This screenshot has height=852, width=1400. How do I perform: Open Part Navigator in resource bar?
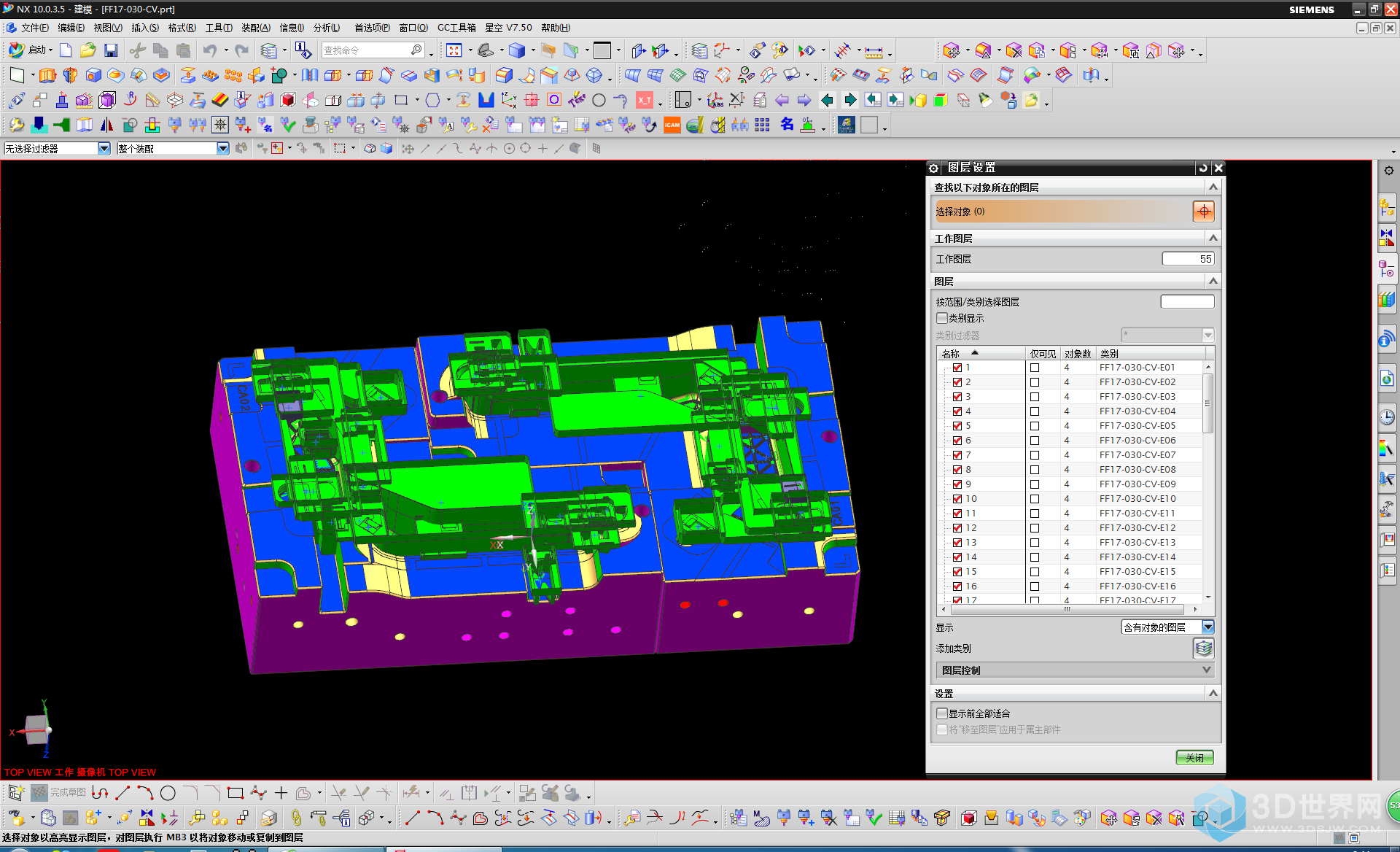(1387, 269)
